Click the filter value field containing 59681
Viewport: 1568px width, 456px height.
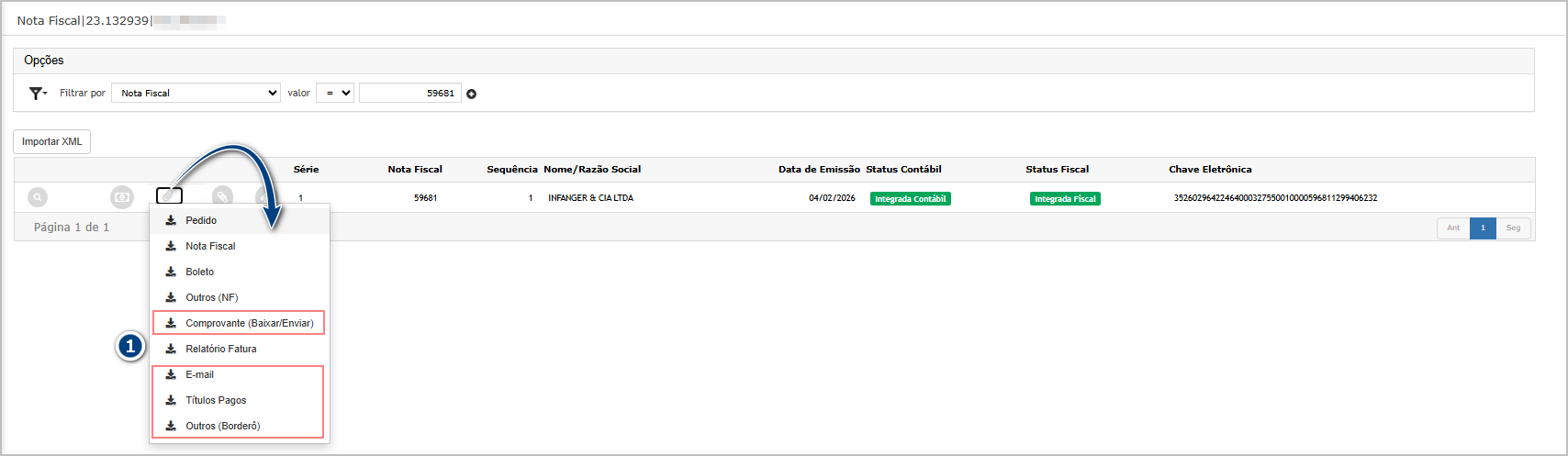point(409,93)
